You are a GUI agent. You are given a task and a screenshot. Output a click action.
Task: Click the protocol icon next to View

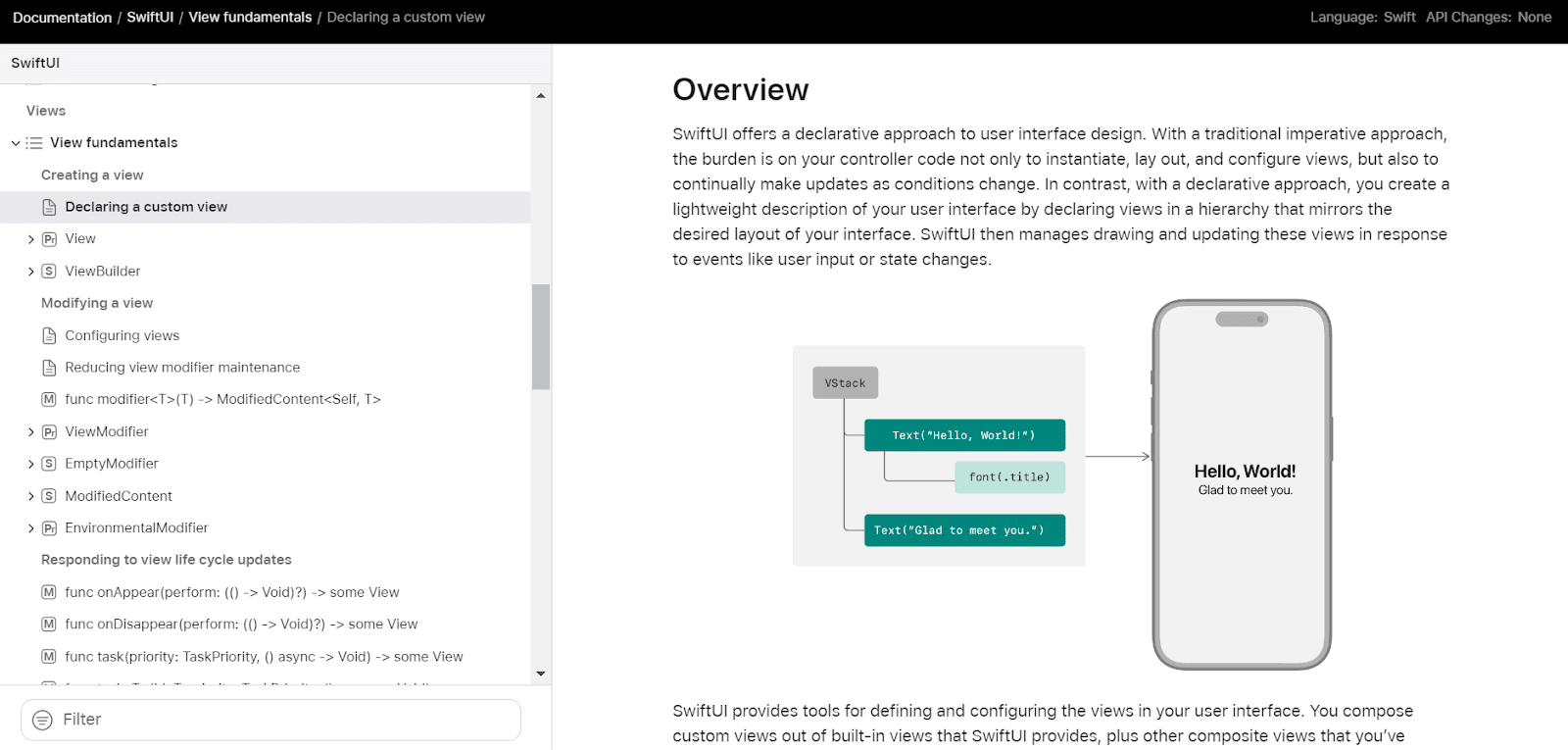49,239
